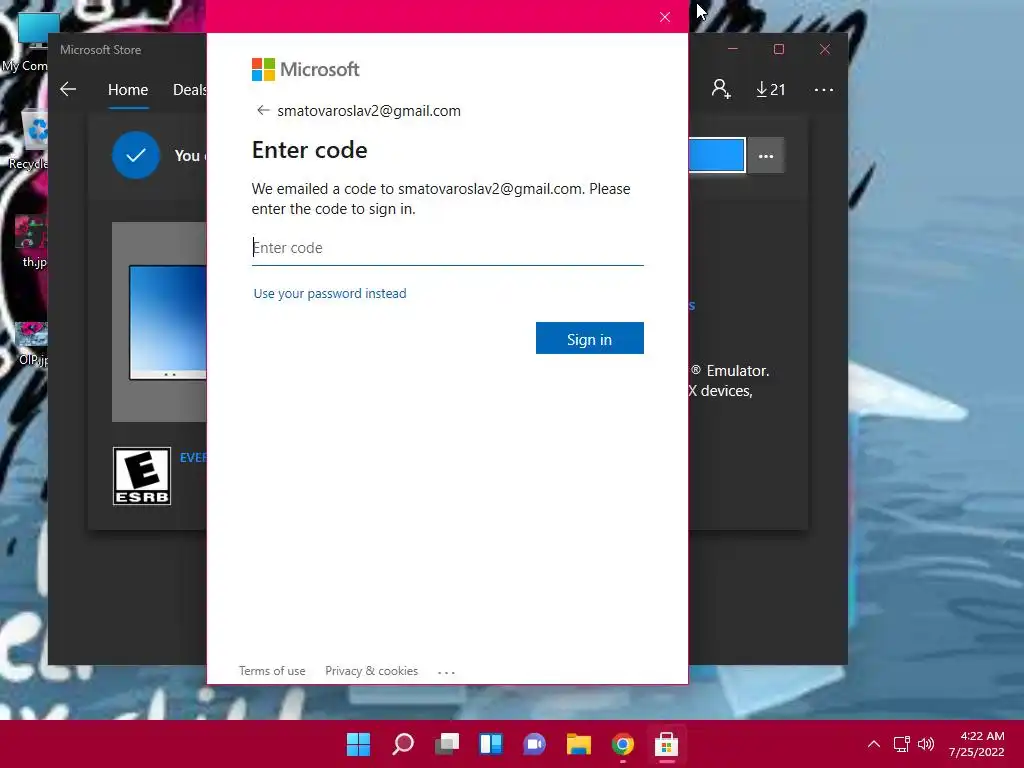Click the app screenshot thumbnail in Store
Viewport: 1024px width, 768px height.
click(x=159, y=322)
